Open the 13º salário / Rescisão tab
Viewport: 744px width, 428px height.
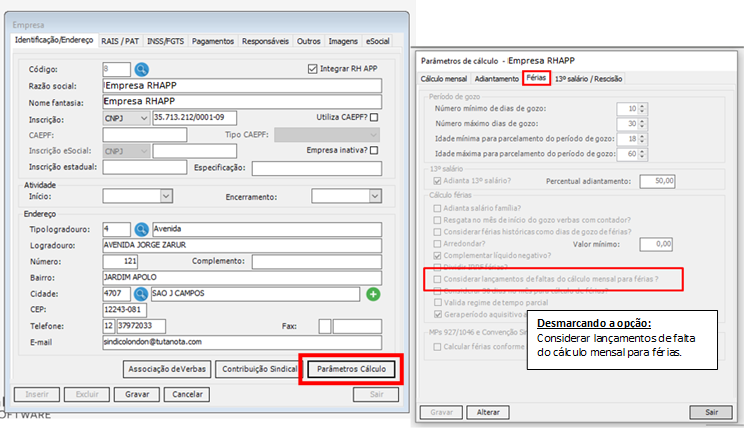tap(588, 79)
